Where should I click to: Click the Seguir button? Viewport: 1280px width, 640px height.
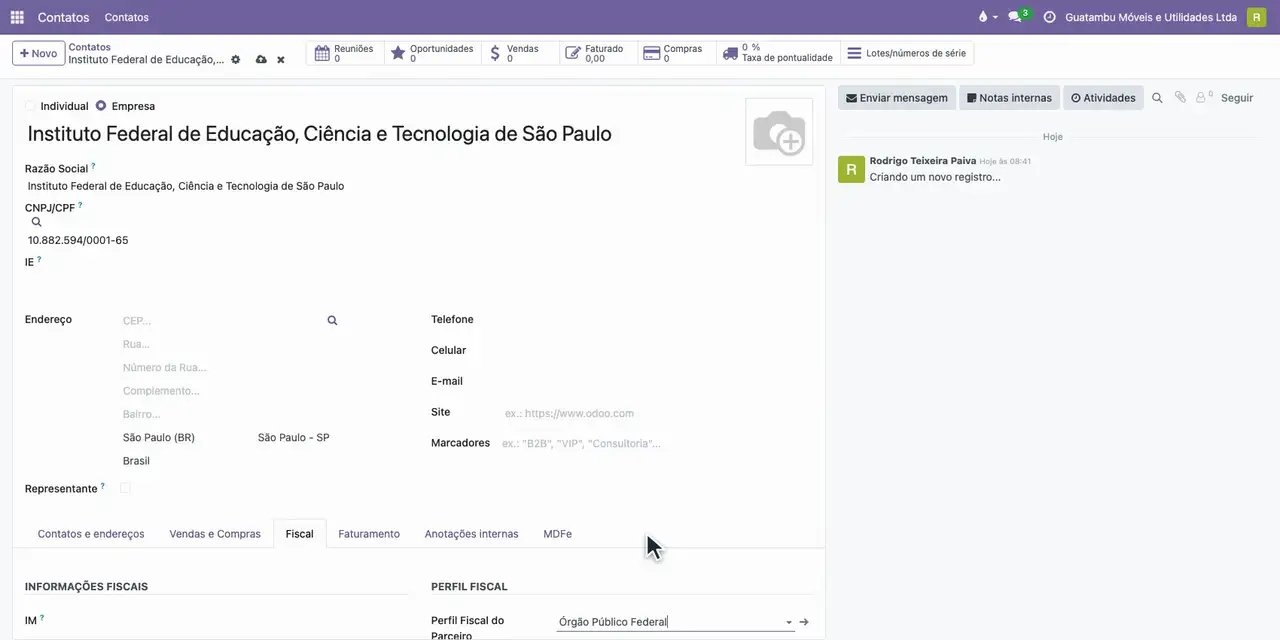pyautogui.click(x=1237, y=98)
